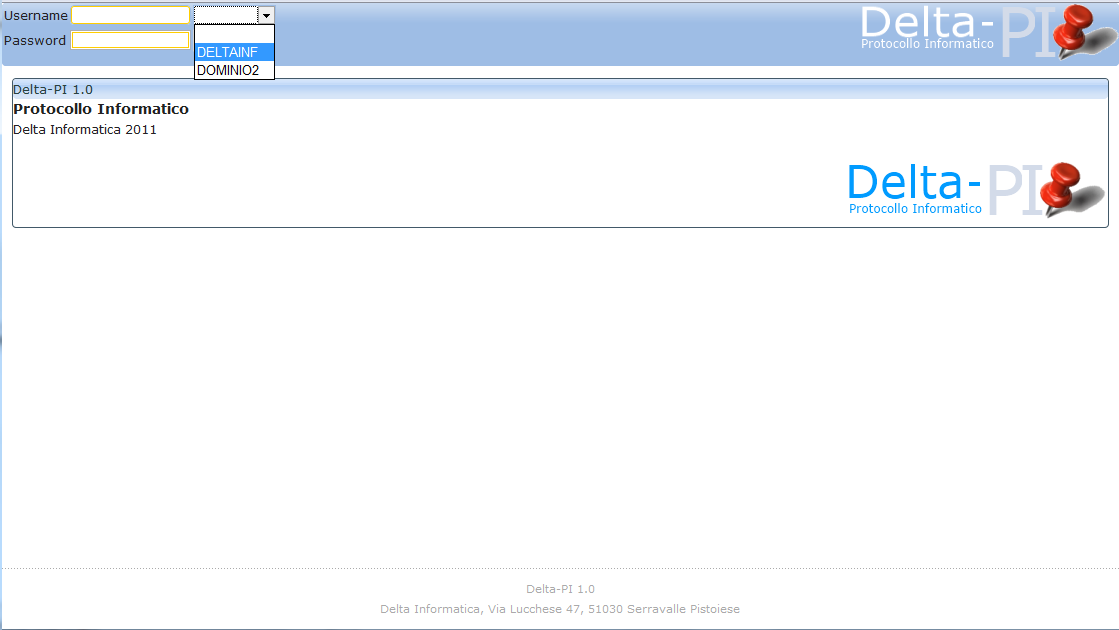Screen dimensions: 1119x630
Task: Click the Username input field
Action: point(131,15)
